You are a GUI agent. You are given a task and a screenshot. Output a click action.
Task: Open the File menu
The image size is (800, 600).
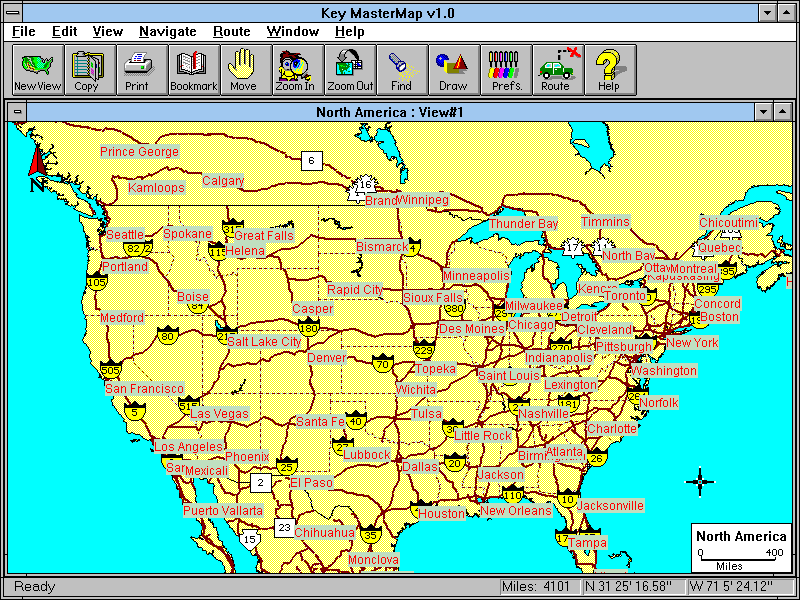tap(23, 32)
